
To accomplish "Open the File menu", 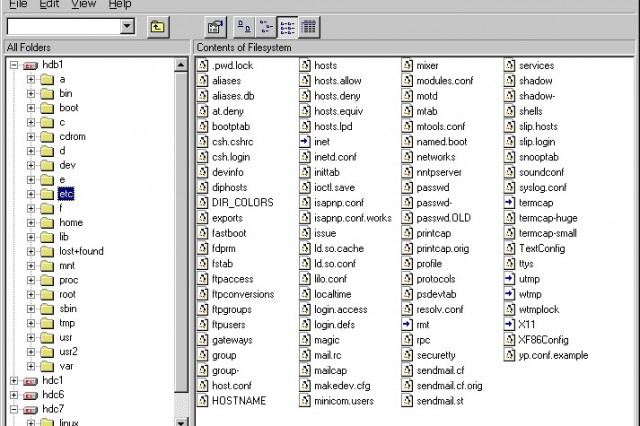I will (x=18, y=5).
